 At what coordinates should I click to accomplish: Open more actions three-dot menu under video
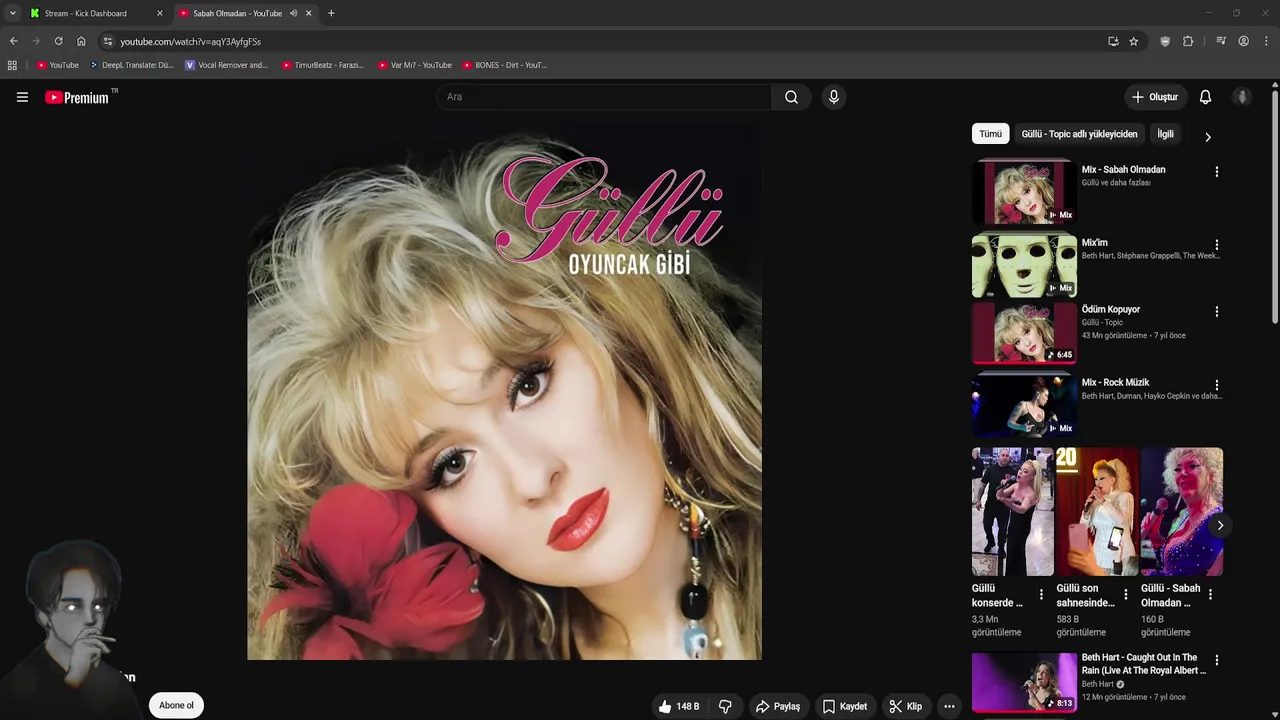pos(949,706)
